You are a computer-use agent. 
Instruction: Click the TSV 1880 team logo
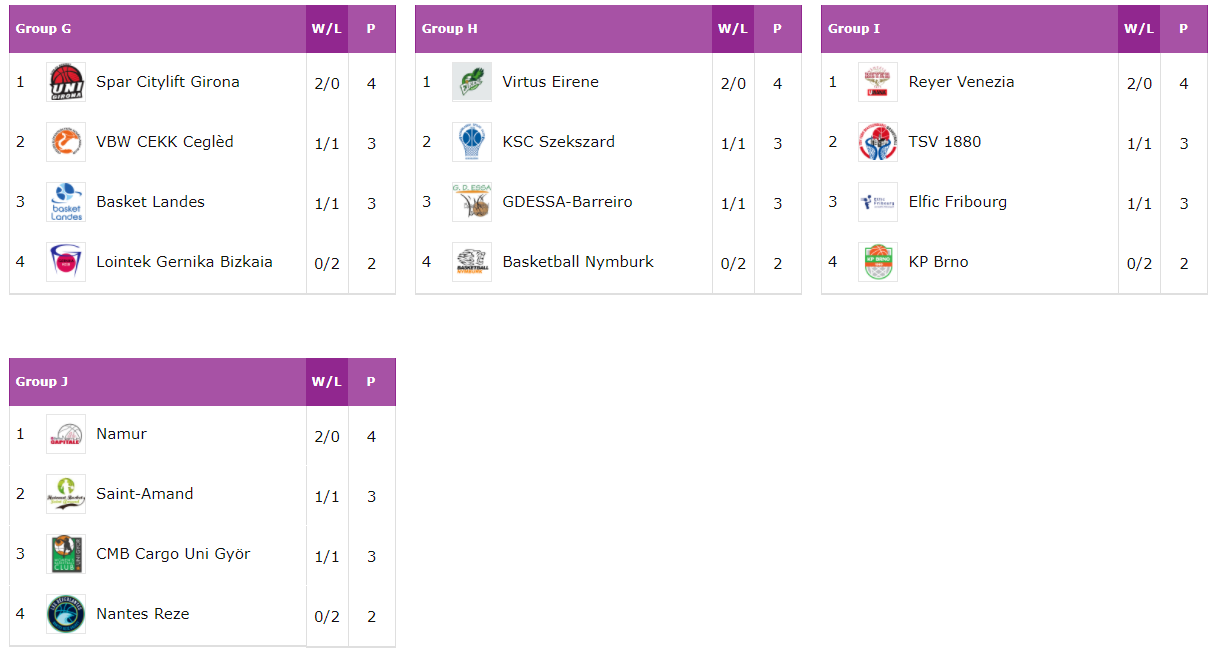pyautogui.click(x=878, y=142)
